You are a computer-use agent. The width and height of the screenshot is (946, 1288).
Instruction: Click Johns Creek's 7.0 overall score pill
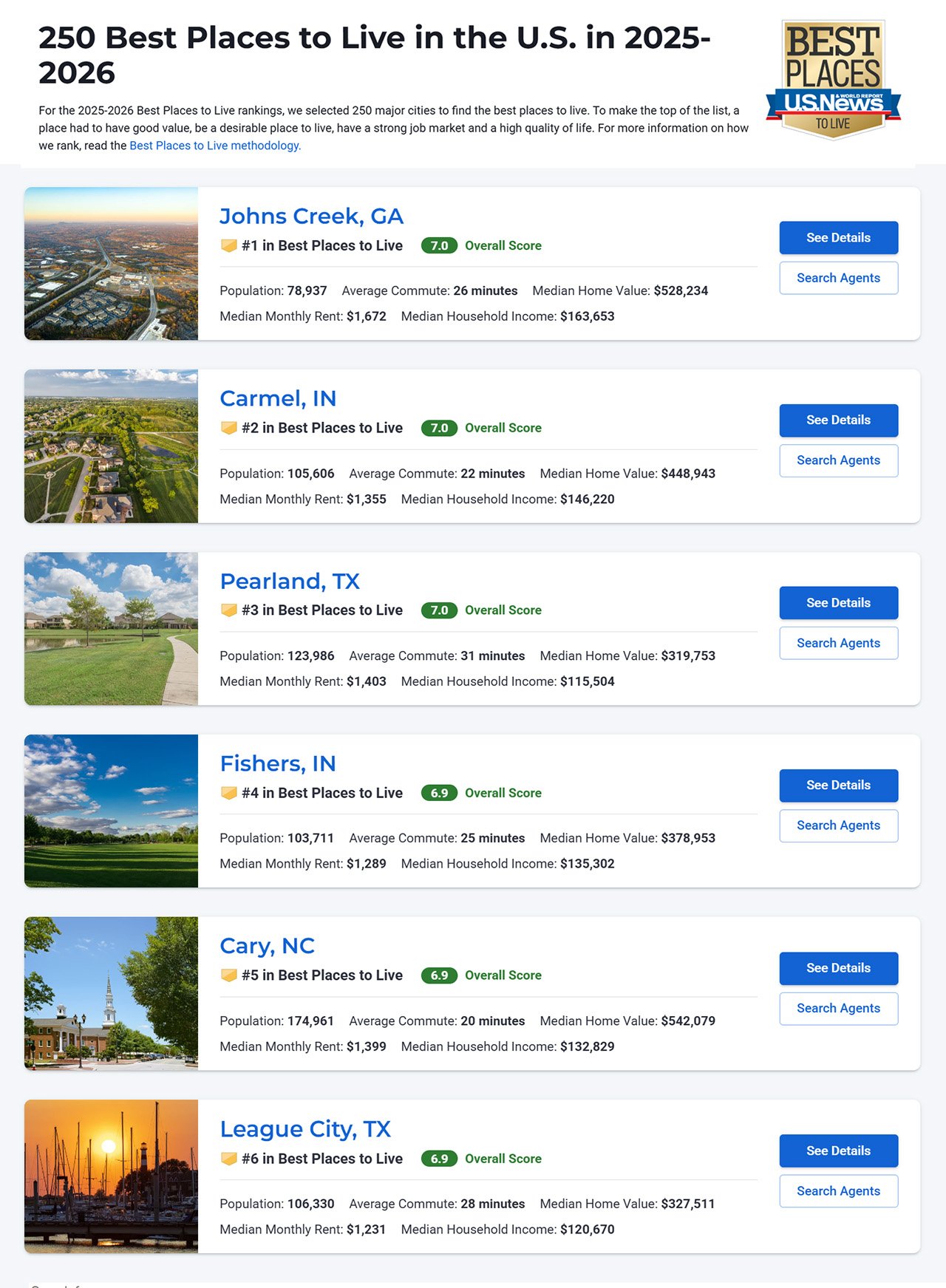pyautogui.click(x=439, y=245)
